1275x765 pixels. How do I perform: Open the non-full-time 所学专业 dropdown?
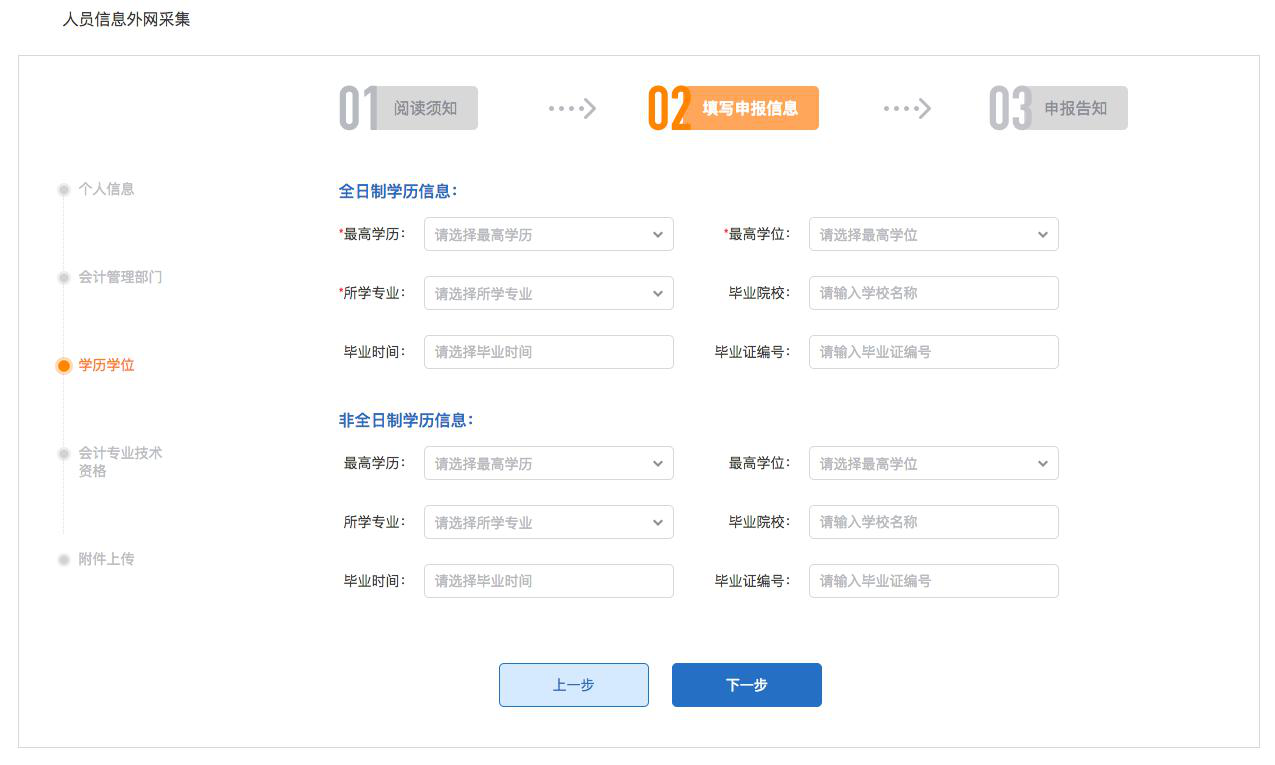coord(548,522)
